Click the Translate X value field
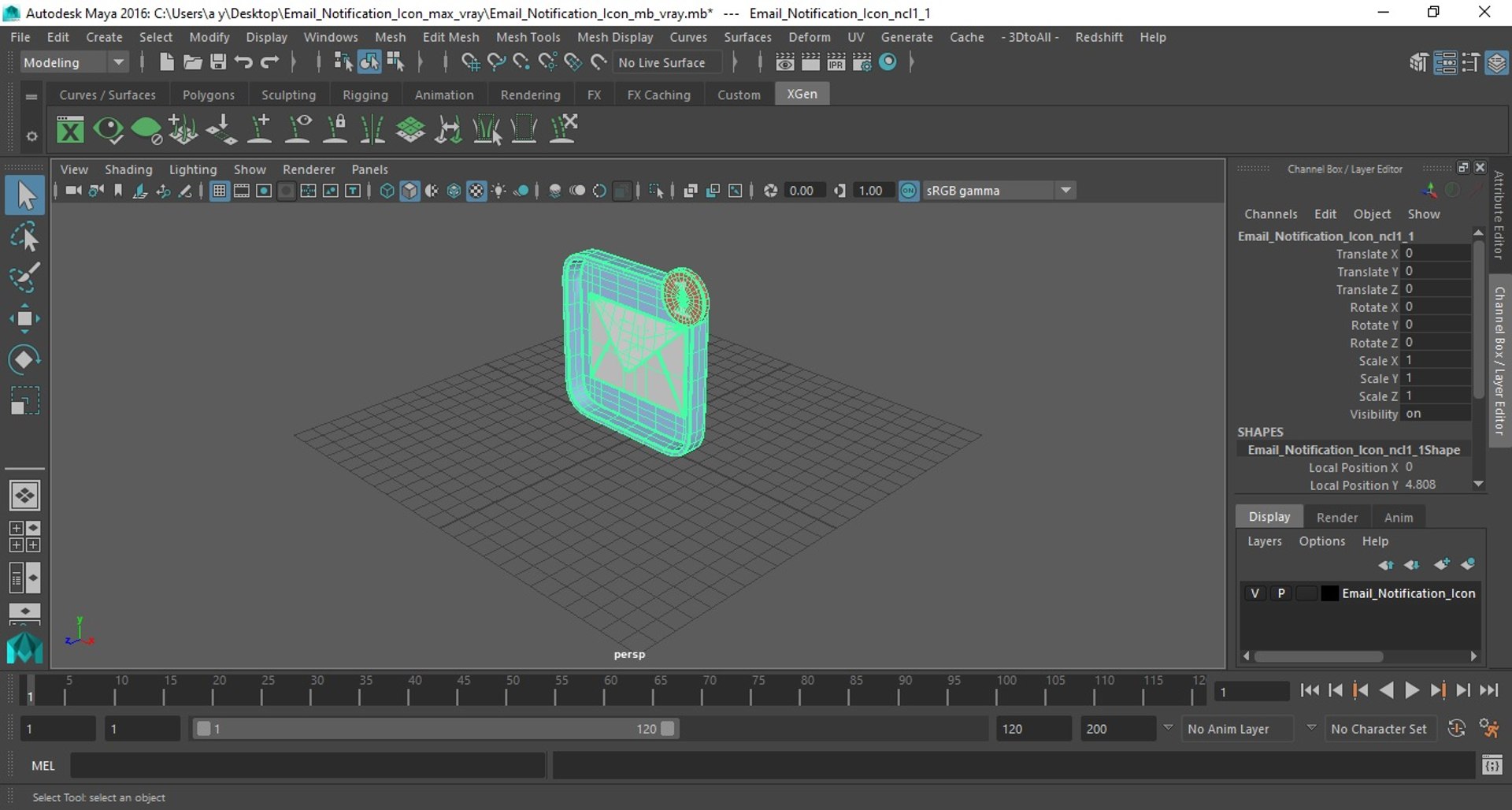 (x=1436, y=254)
